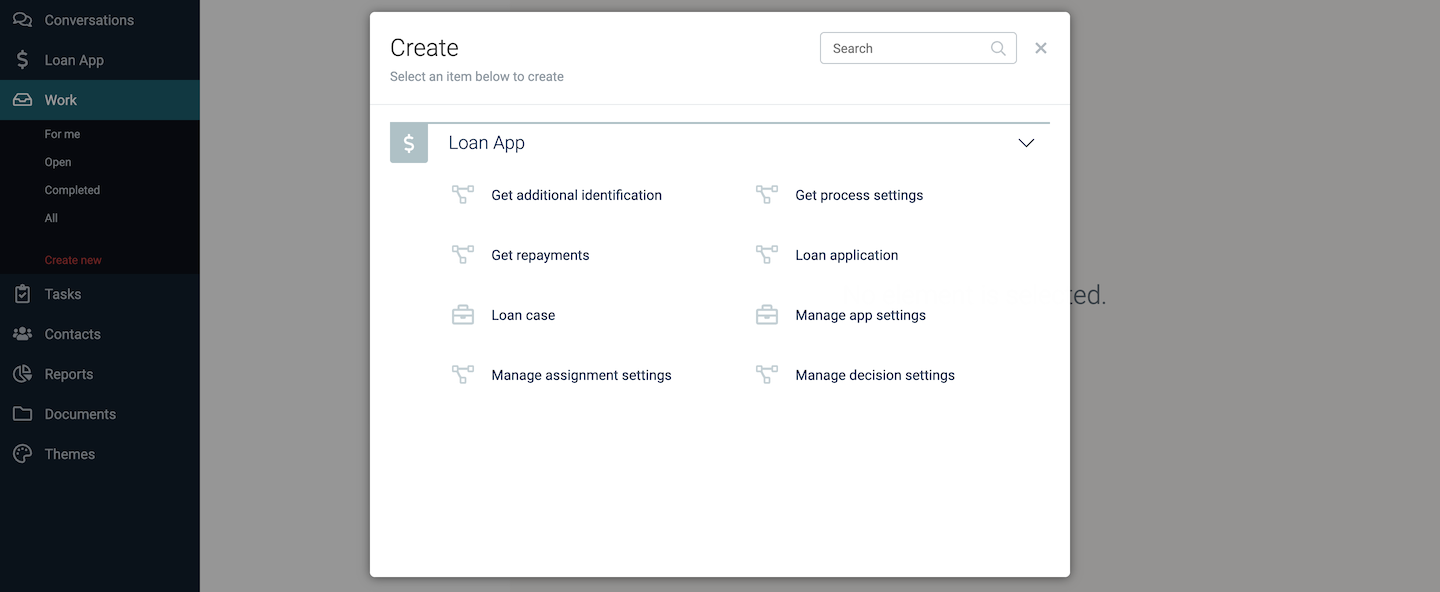Click the Reports pie chart icon
The image size is (1440, 592).
point(22,374)
